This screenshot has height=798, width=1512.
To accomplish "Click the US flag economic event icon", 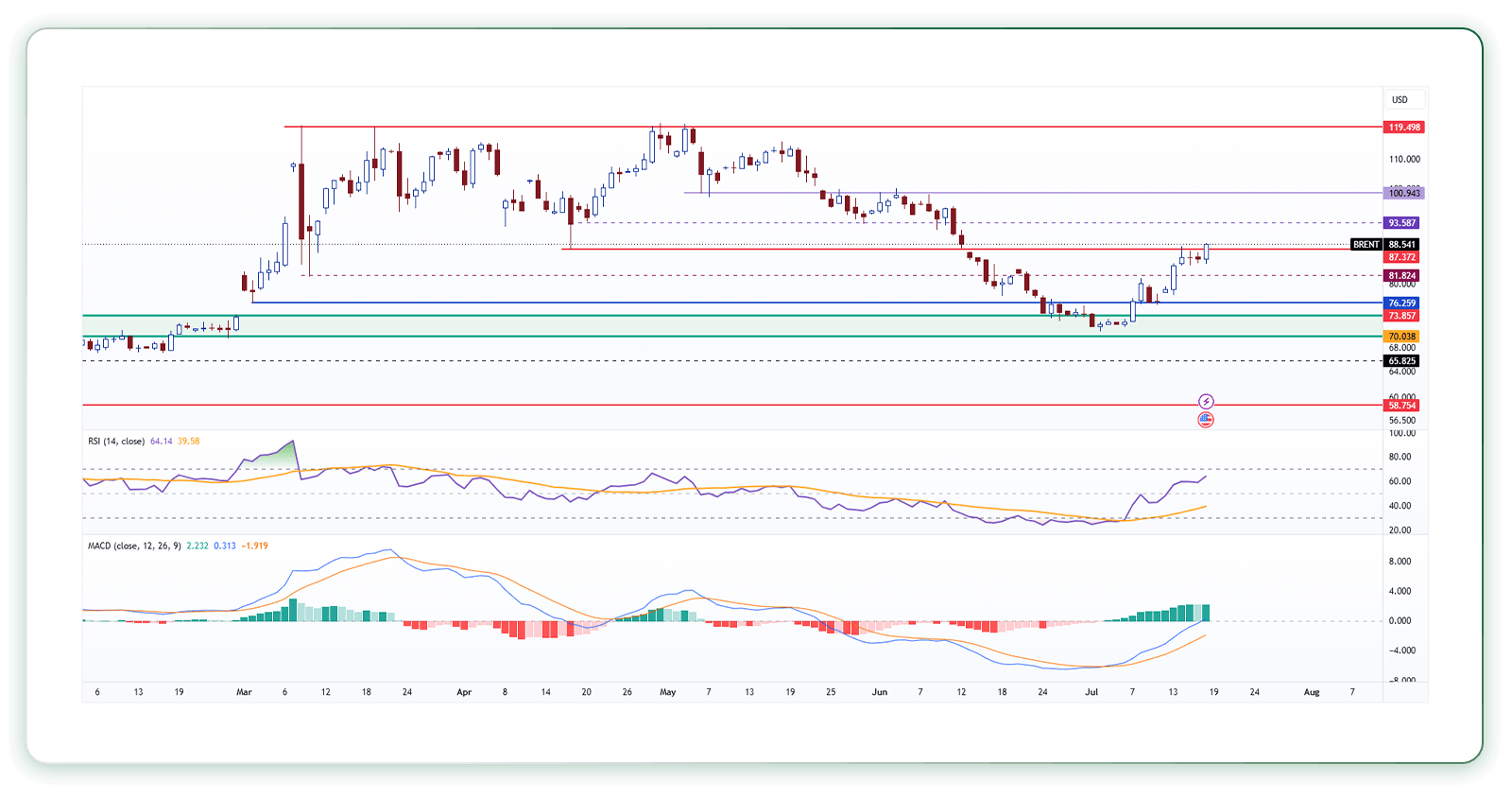I will pyautogui.click(x=1206, y=420).
